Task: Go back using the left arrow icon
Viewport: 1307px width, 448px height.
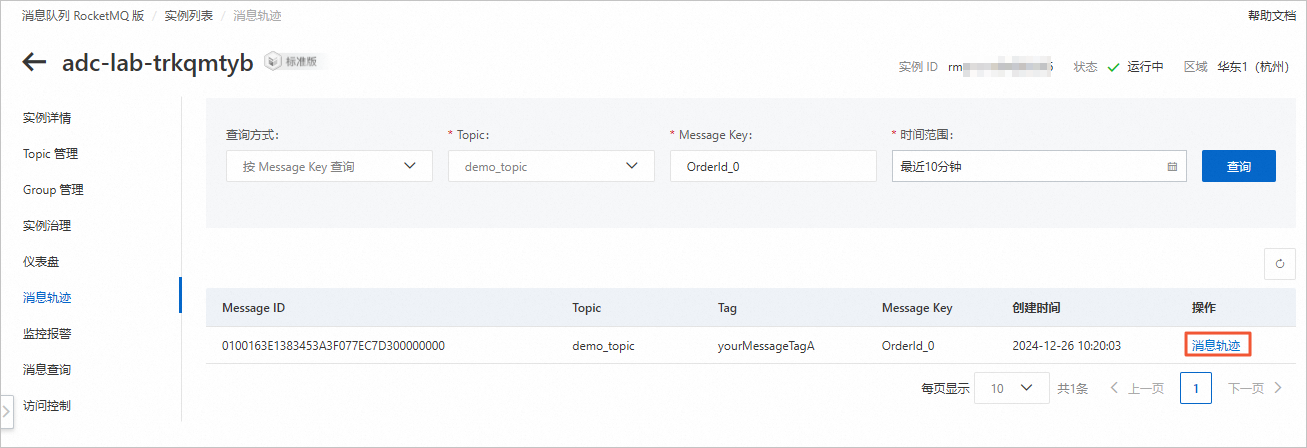Action: [34, 63]
